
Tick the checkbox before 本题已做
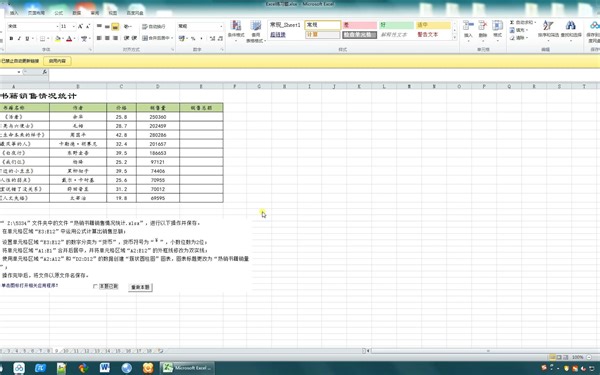[95, 286]
